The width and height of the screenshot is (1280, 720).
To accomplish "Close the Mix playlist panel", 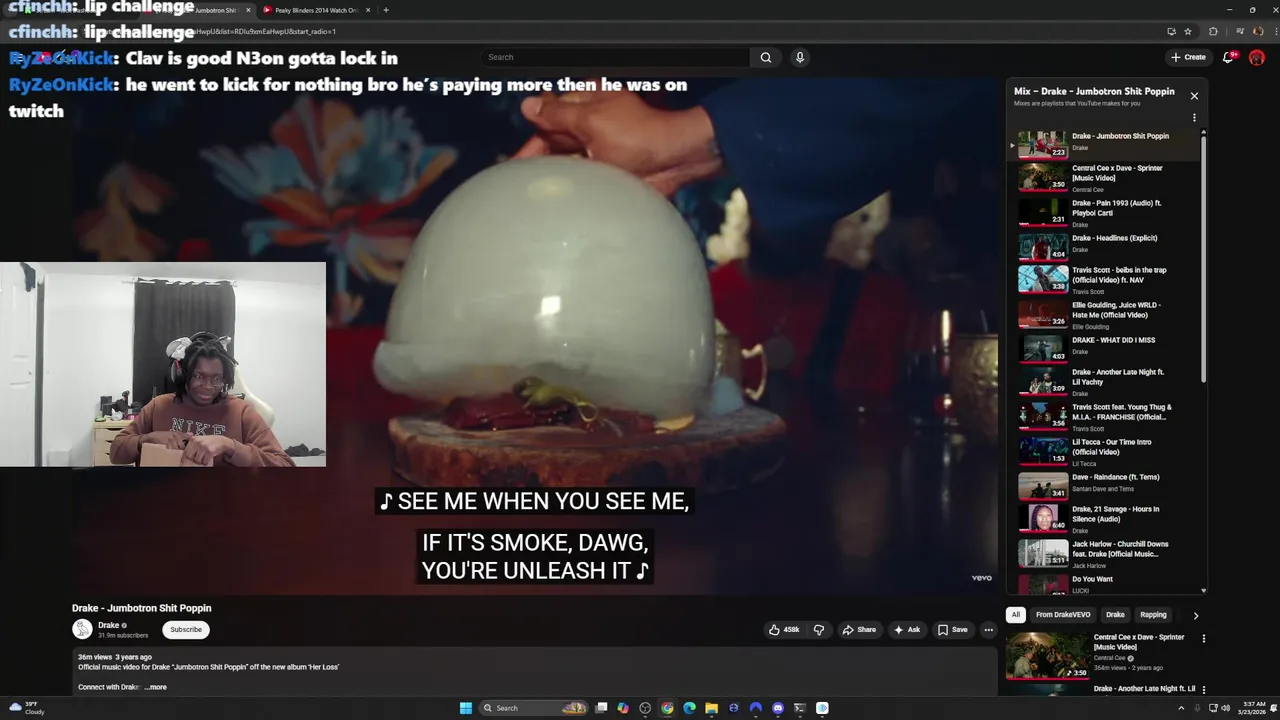I will pyautogui.click(x=1194, y=96).
